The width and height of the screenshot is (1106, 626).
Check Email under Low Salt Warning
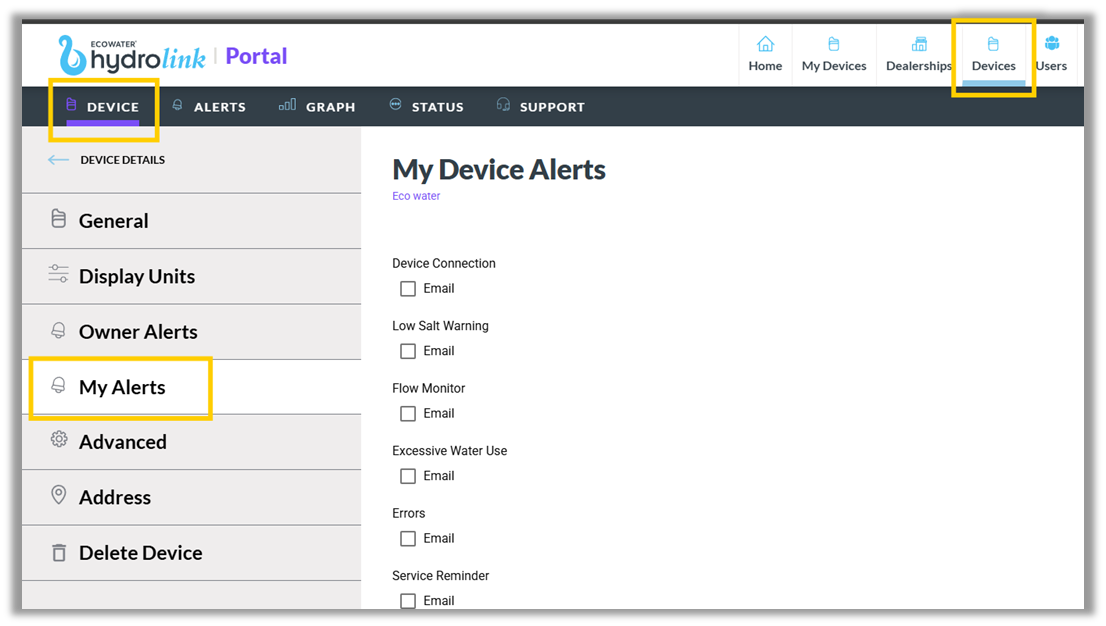point(407,351)
